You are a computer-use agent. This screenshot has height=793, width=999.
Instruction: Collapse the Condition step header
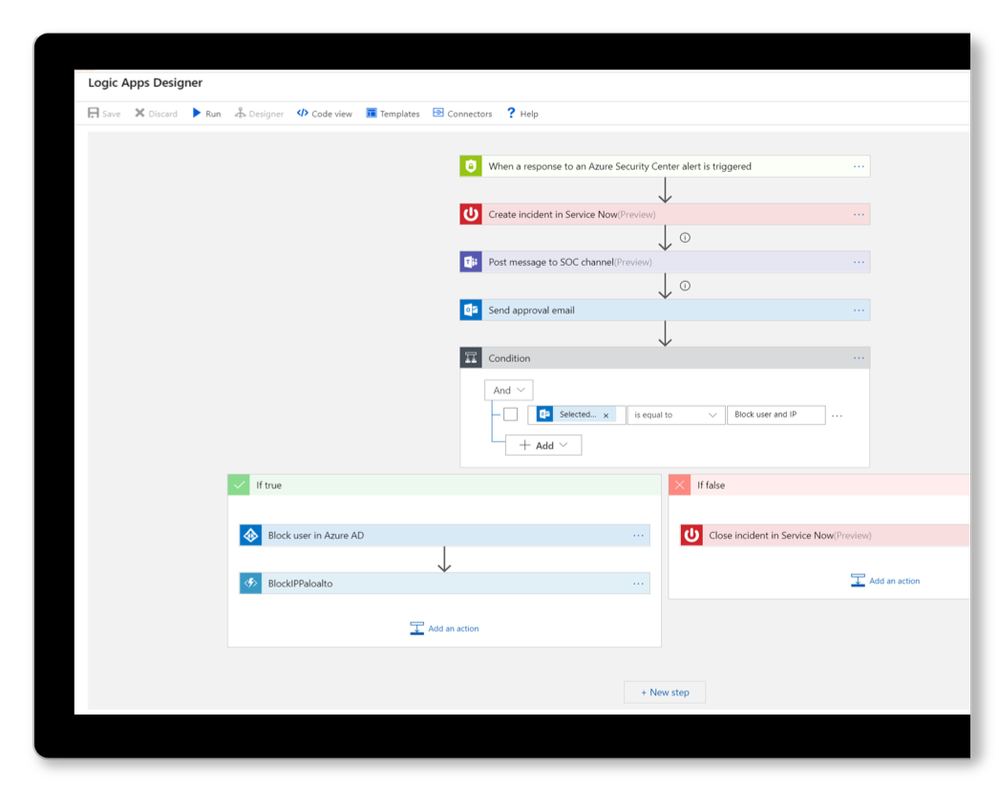[665, 358]
